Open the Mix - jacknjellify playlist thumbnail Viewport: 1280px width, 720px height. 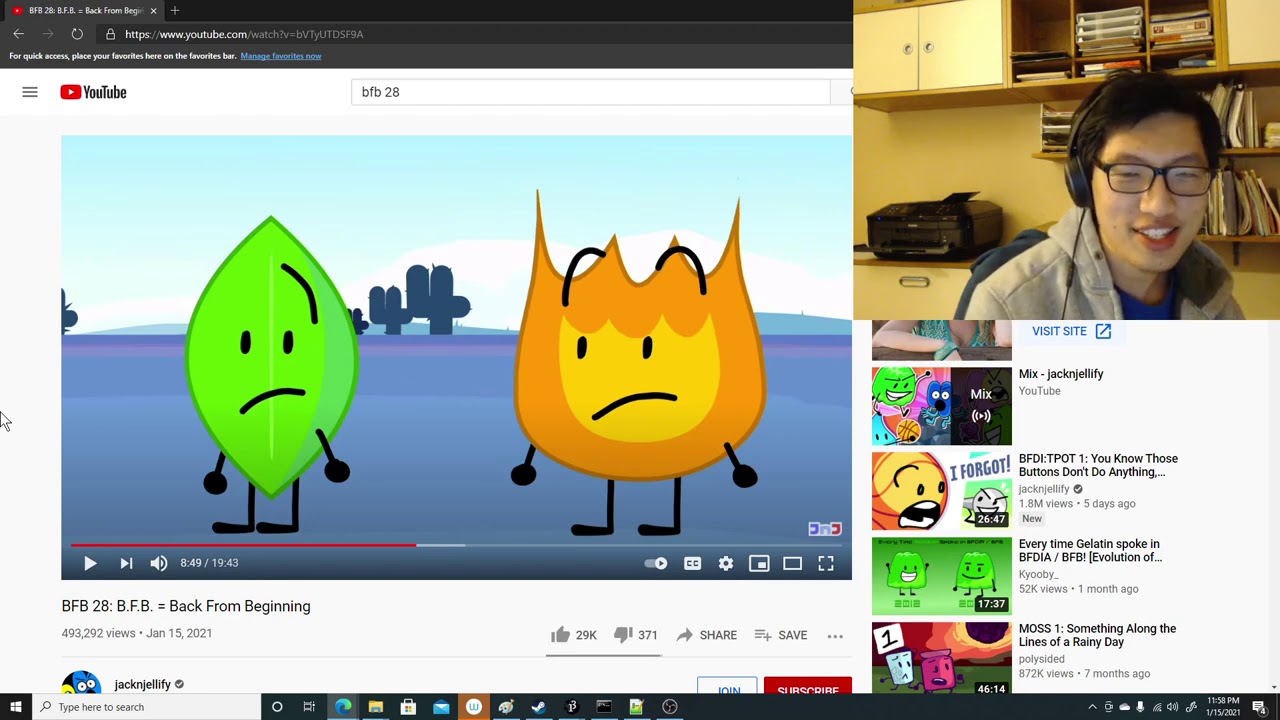[x=941, y=405]
